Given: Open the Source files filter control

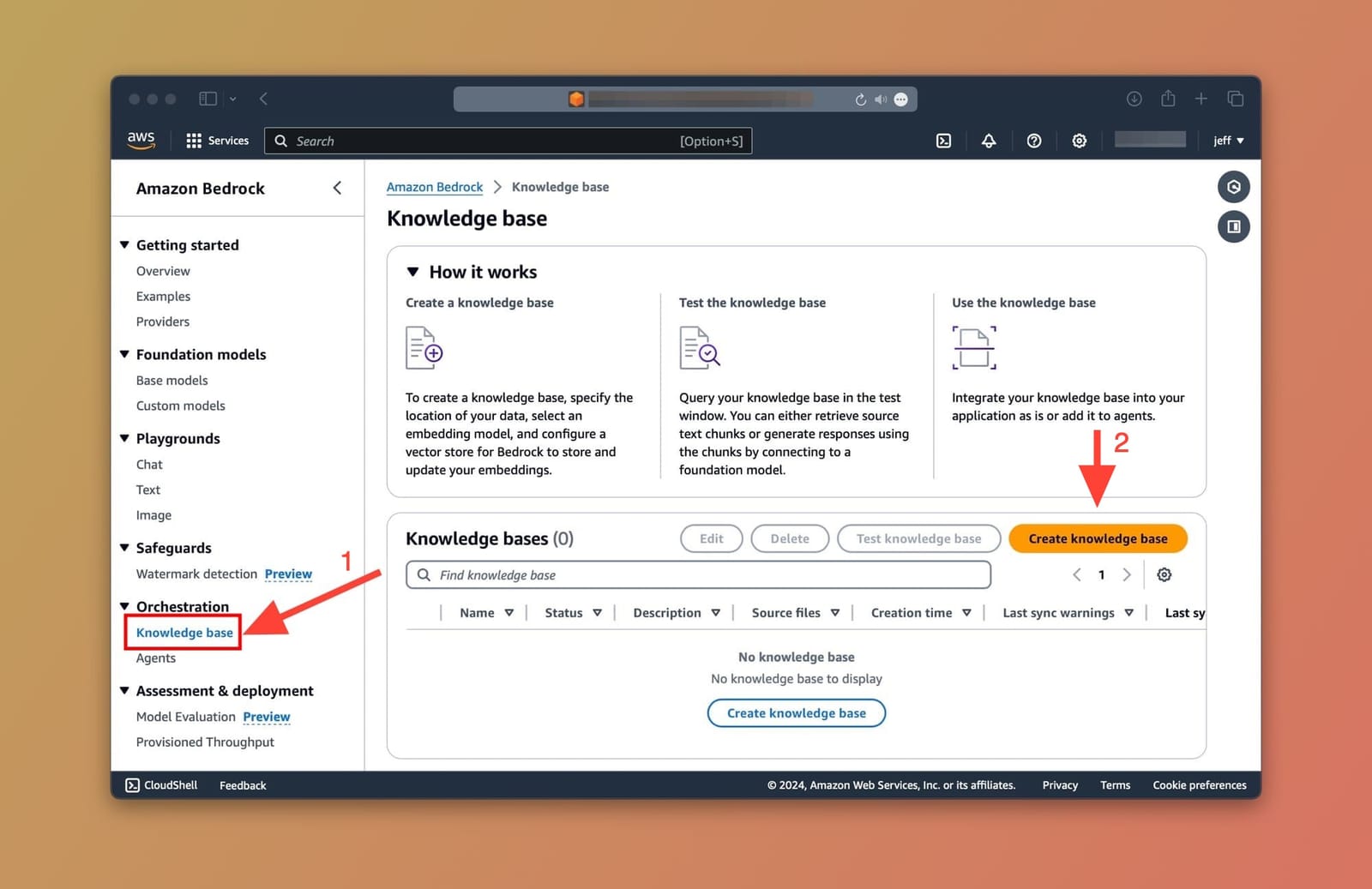Looking at the screenshot, I should pyautogui.click(x=833, y=612).
